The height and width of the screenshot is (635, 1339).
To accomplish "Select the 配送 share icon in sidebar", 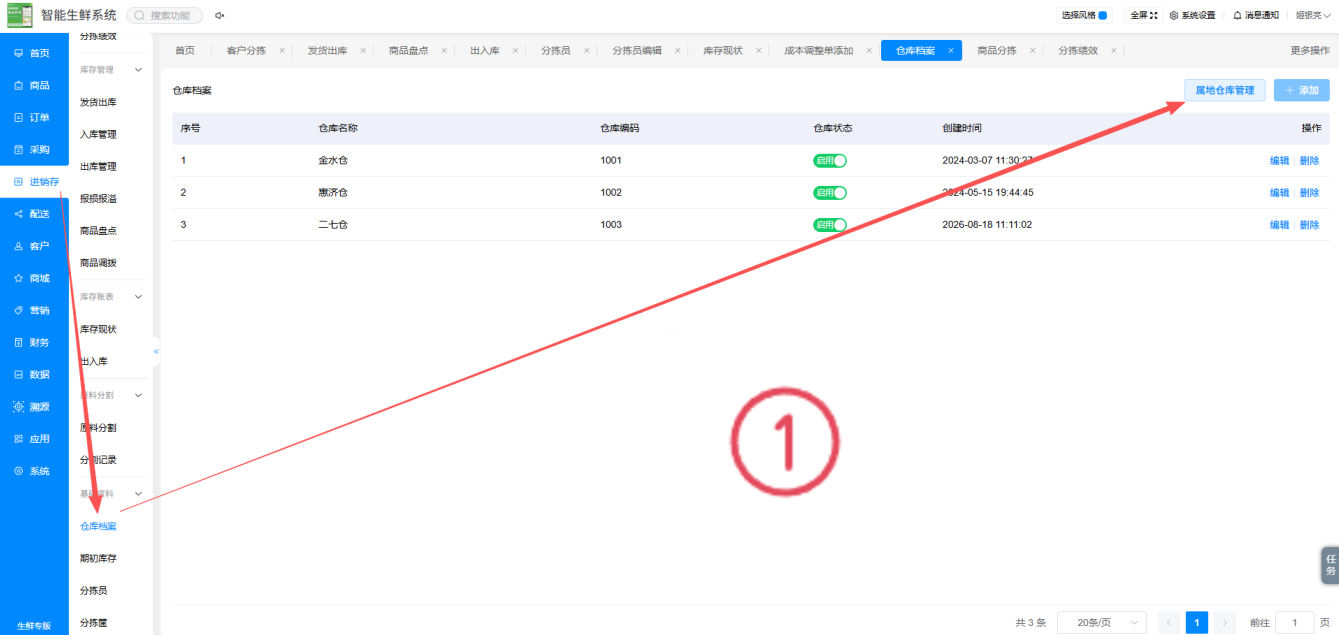I will [x=18, y=214].
